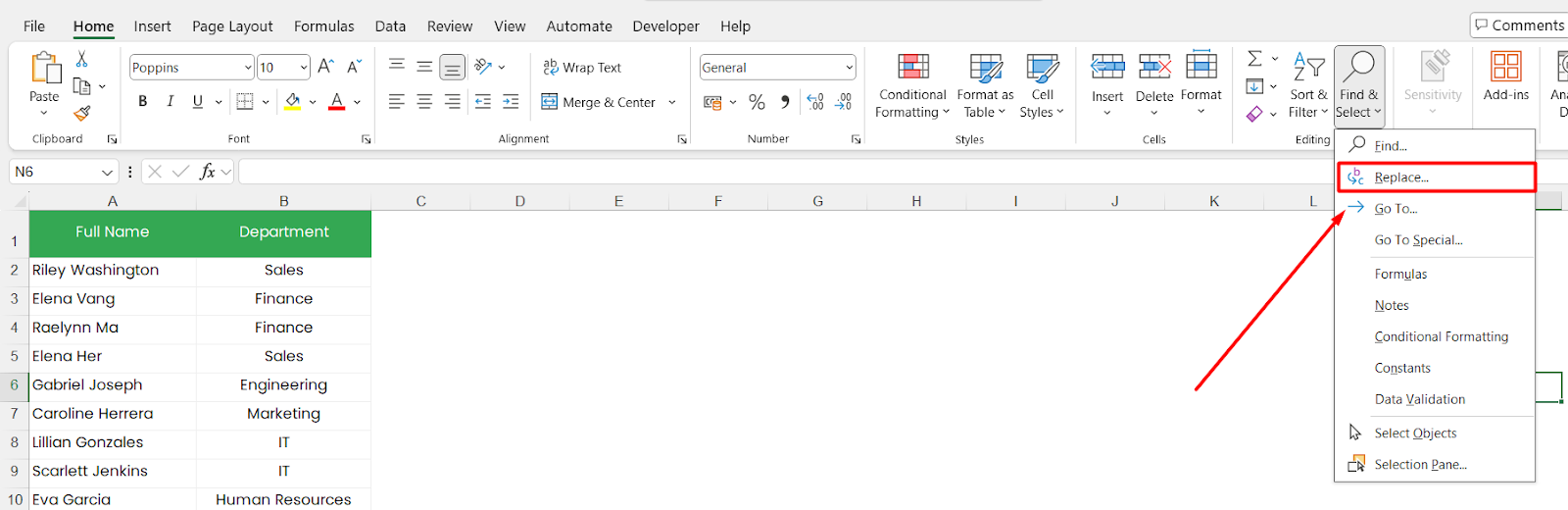1568x510 pixels.
Task: Switch to the Data tab
Action: point(390,26)
